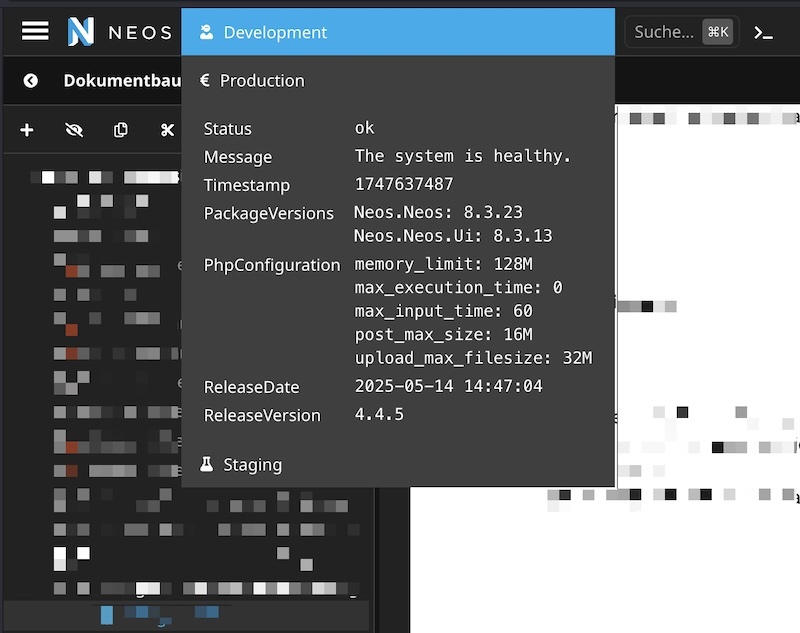This screenshot has height=633, width=800.
Task: Click the ReleaseVersion value 4.4.5
Action: [379, 414]
